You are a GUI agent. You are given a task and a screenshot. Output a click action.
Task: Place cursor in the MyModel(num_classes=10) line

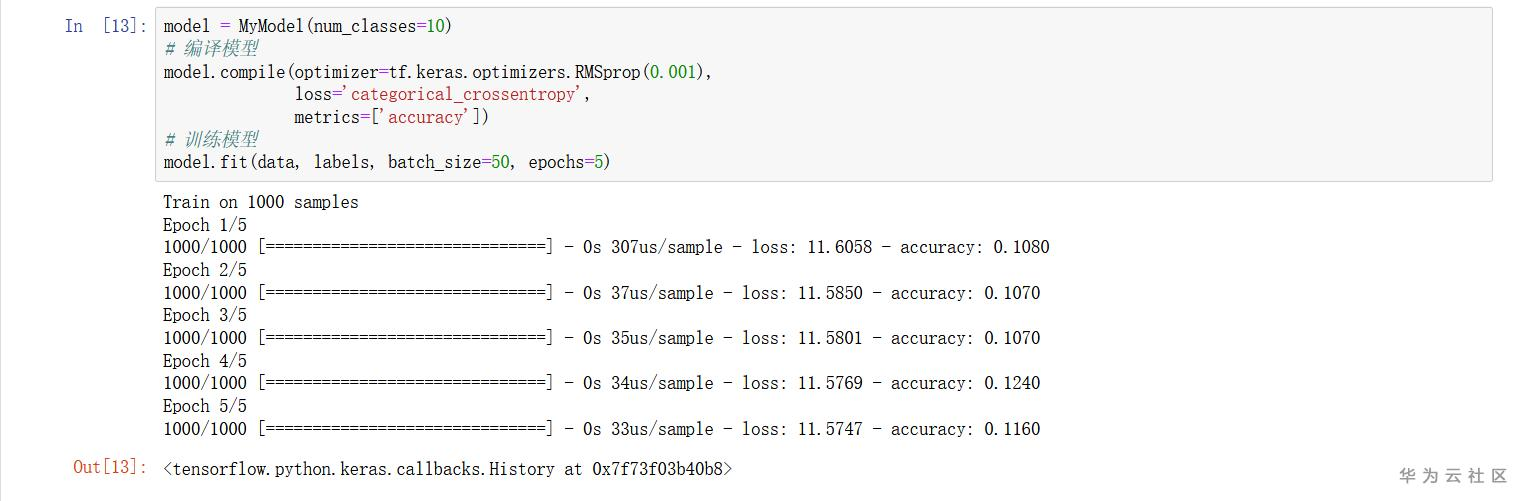click(x=308, y=26)
